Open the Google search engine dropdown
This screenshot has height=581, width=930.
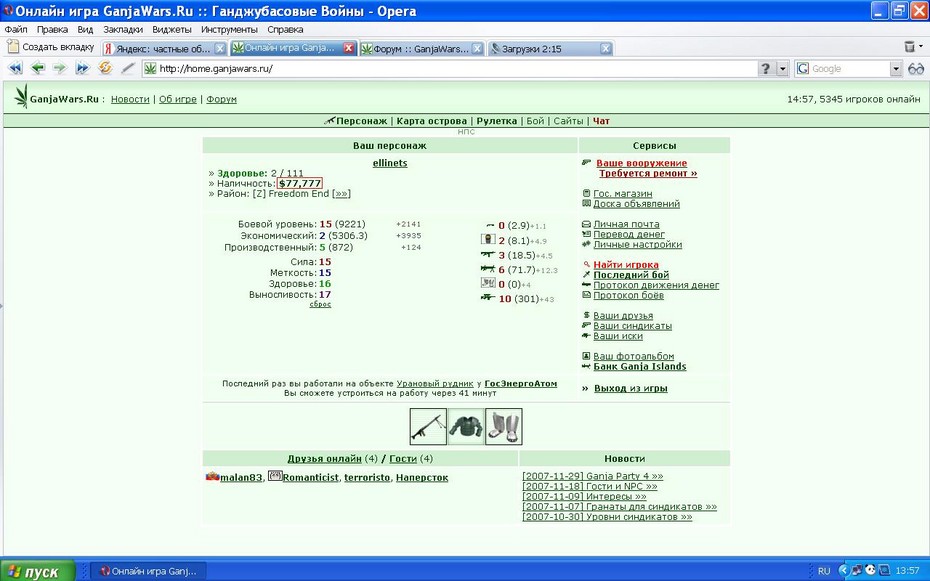896,69
